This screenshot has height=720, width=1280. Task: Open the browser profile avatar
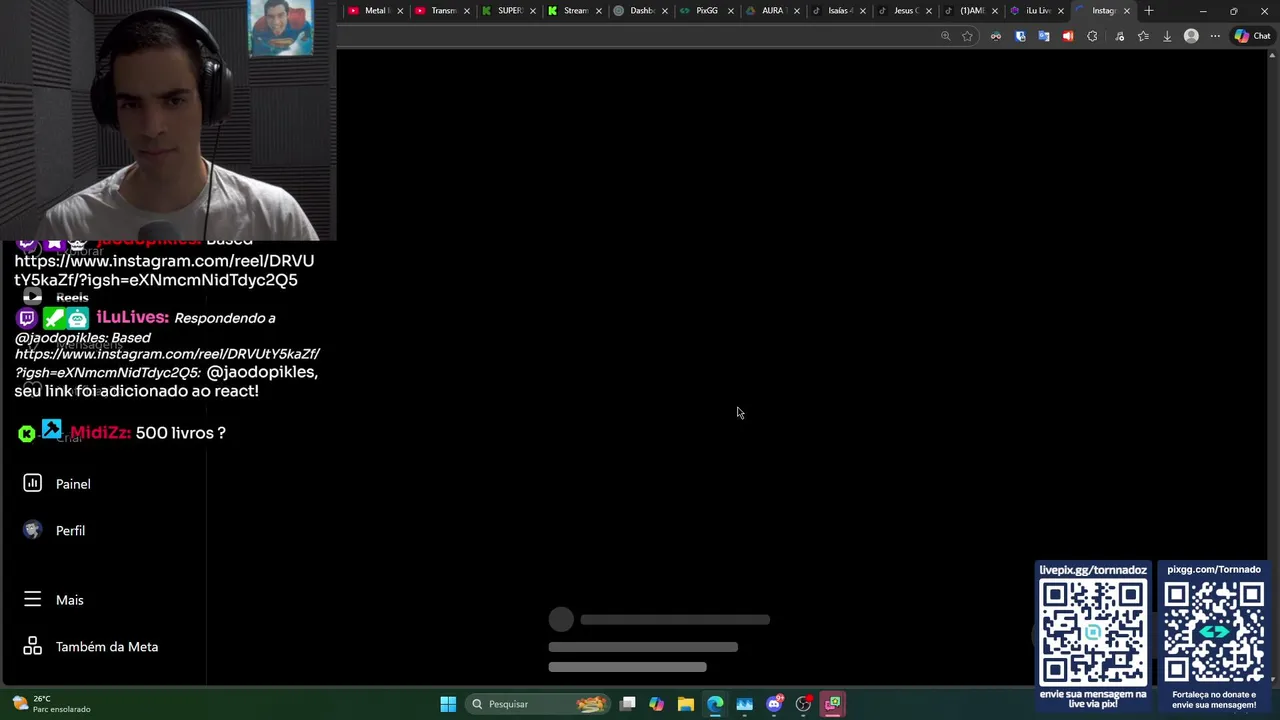pos(1191,36)
